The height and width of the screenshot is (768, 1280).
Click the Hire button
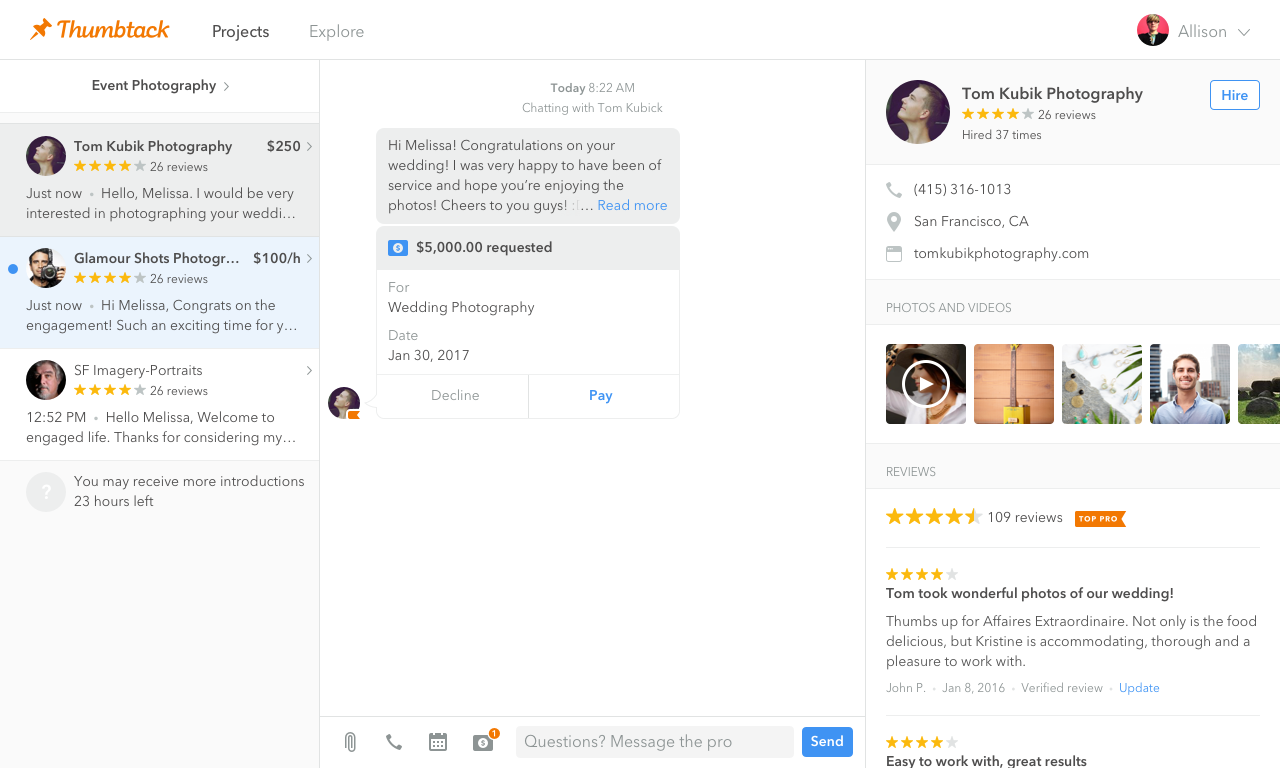(x=1235, y=95)
